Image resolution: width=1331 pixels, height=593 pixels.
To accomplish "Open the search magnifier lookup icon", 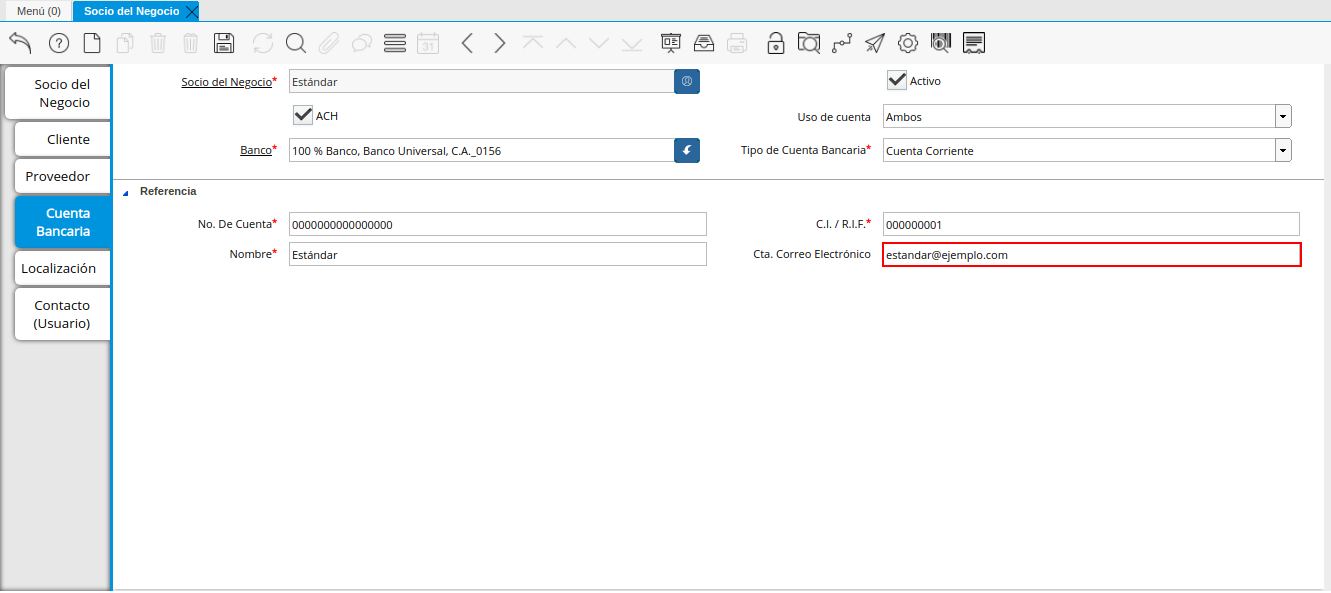I will click(295, 43).
